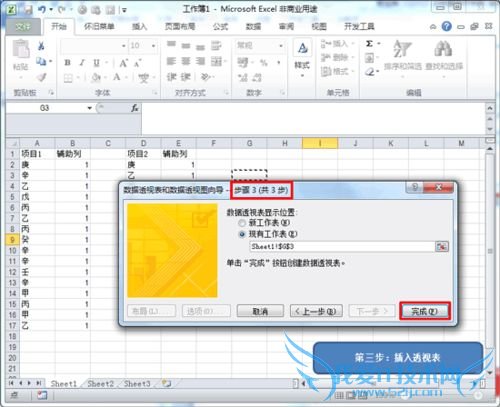Click the Copy icon in clipboard group
Image resolution: width=500 pixels, height=407 pixels.
41,61
